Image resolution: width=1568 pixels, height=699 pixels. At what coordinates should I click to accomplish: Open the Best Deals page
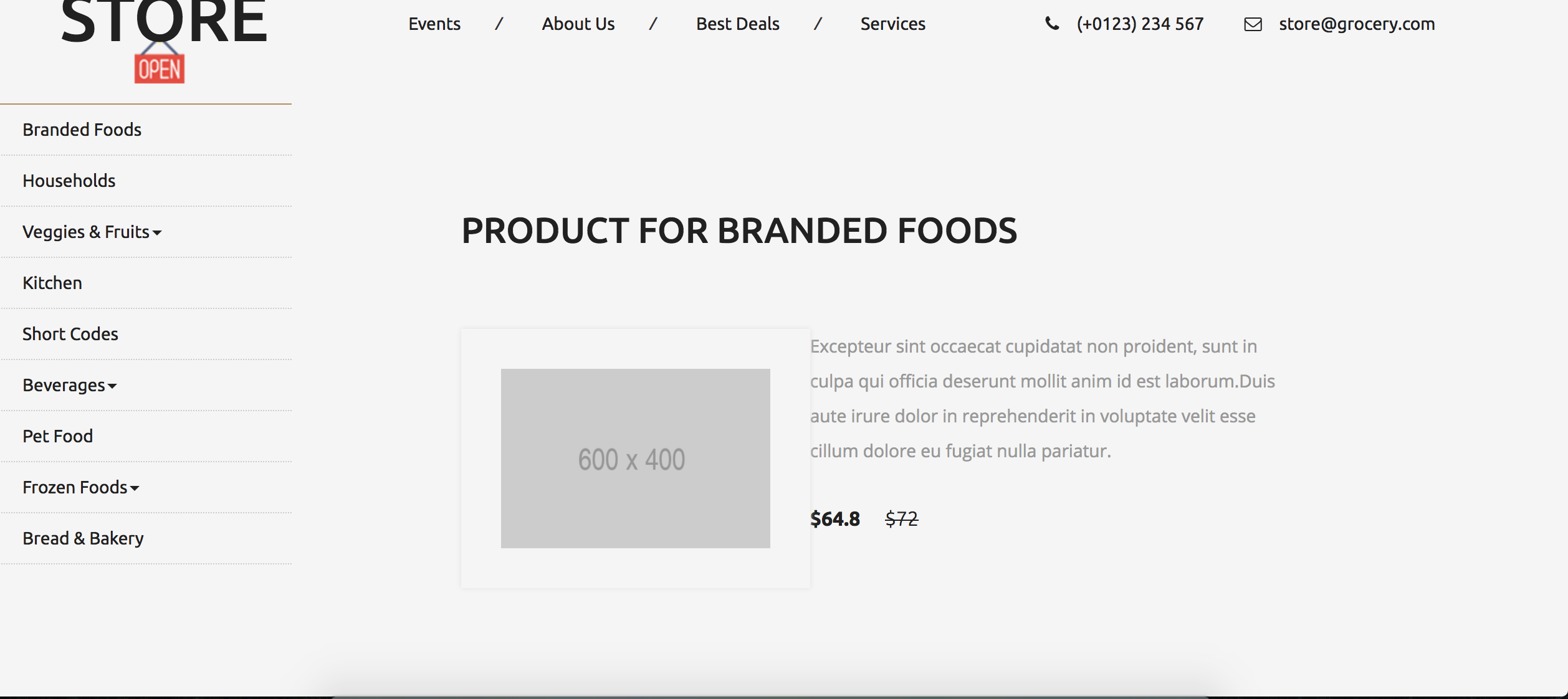[x=737, y=24]
